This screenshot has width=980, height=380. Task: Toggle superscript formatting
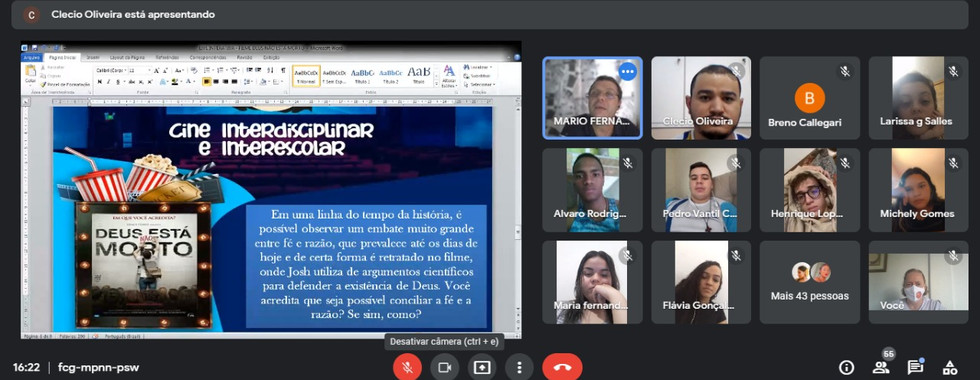[x=150, y=82]
